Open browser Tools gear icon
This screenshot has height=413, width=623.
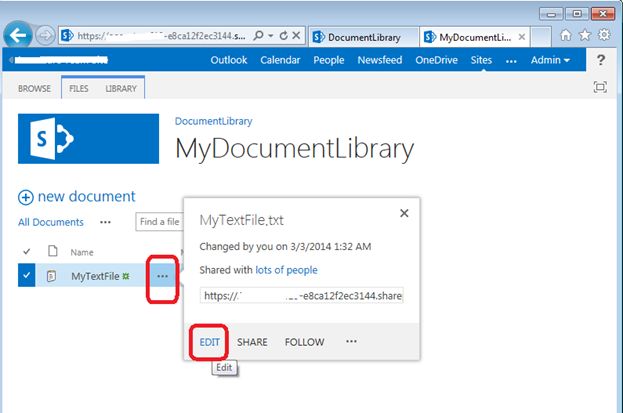tap(604, 35)
